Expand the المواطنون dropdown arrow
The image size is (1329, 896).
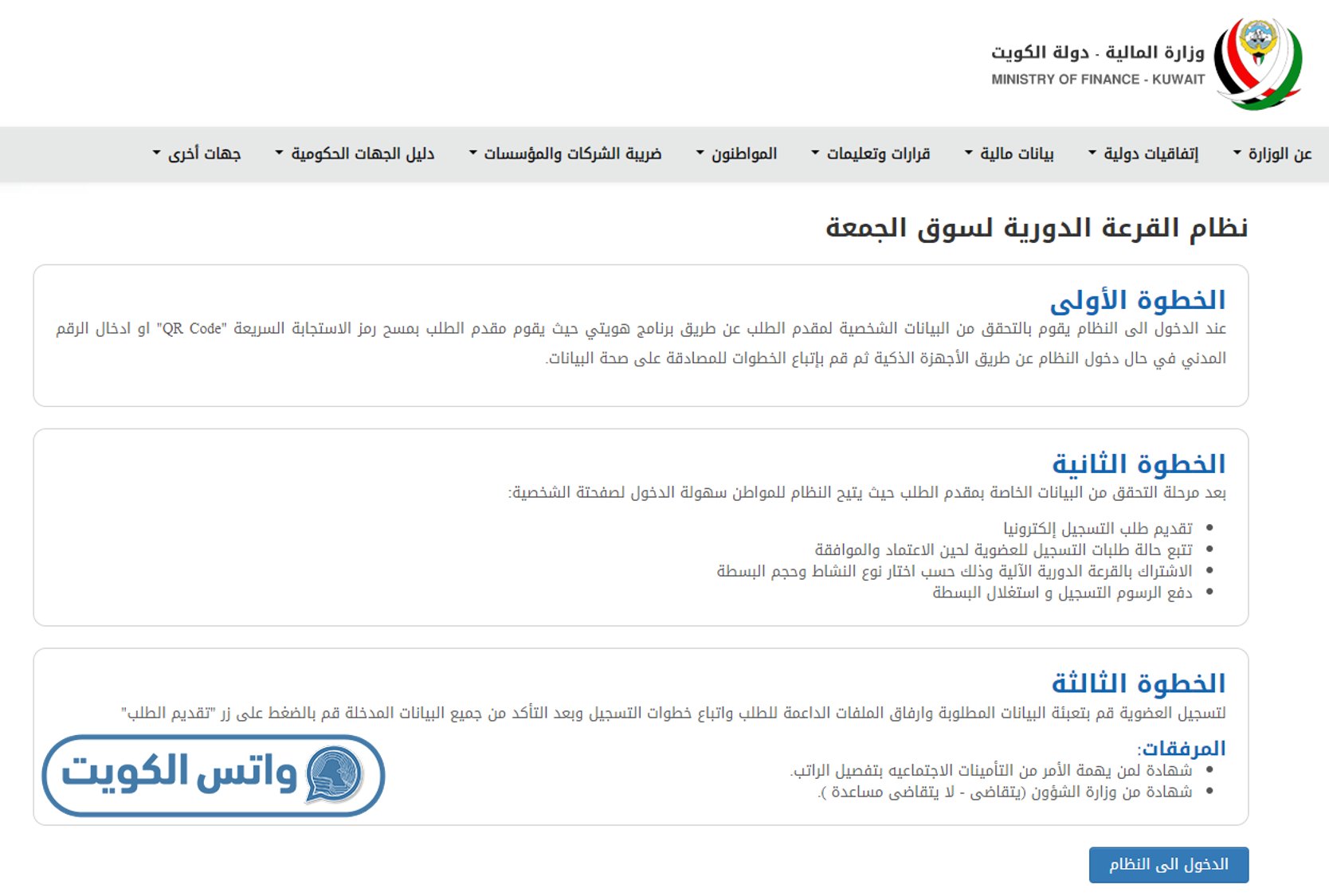(x=700, y=152)
